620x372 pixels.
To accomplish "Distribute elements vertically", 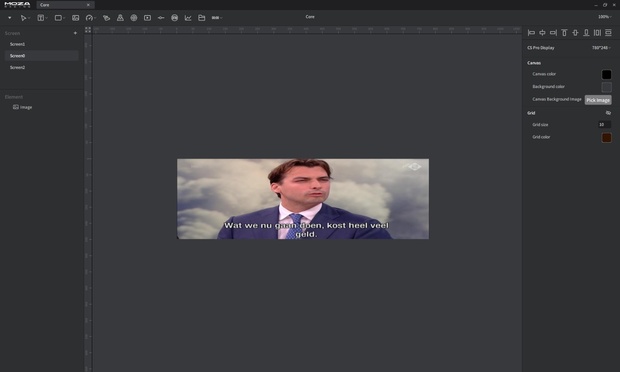I will 609,33.
